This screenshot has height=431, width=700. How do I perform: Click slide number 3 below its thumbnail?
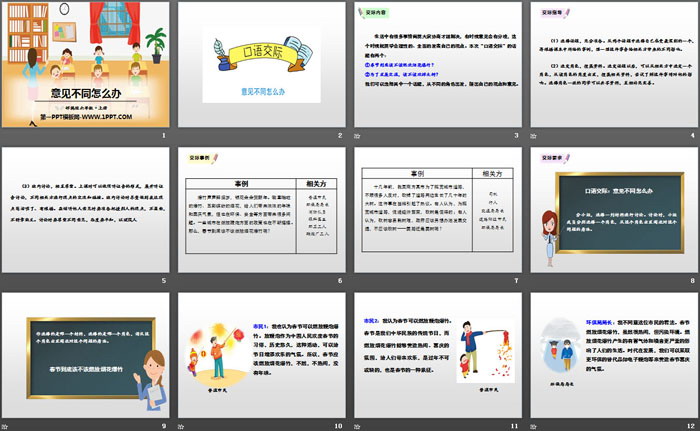pyautogui.click(x=517, y=135)
